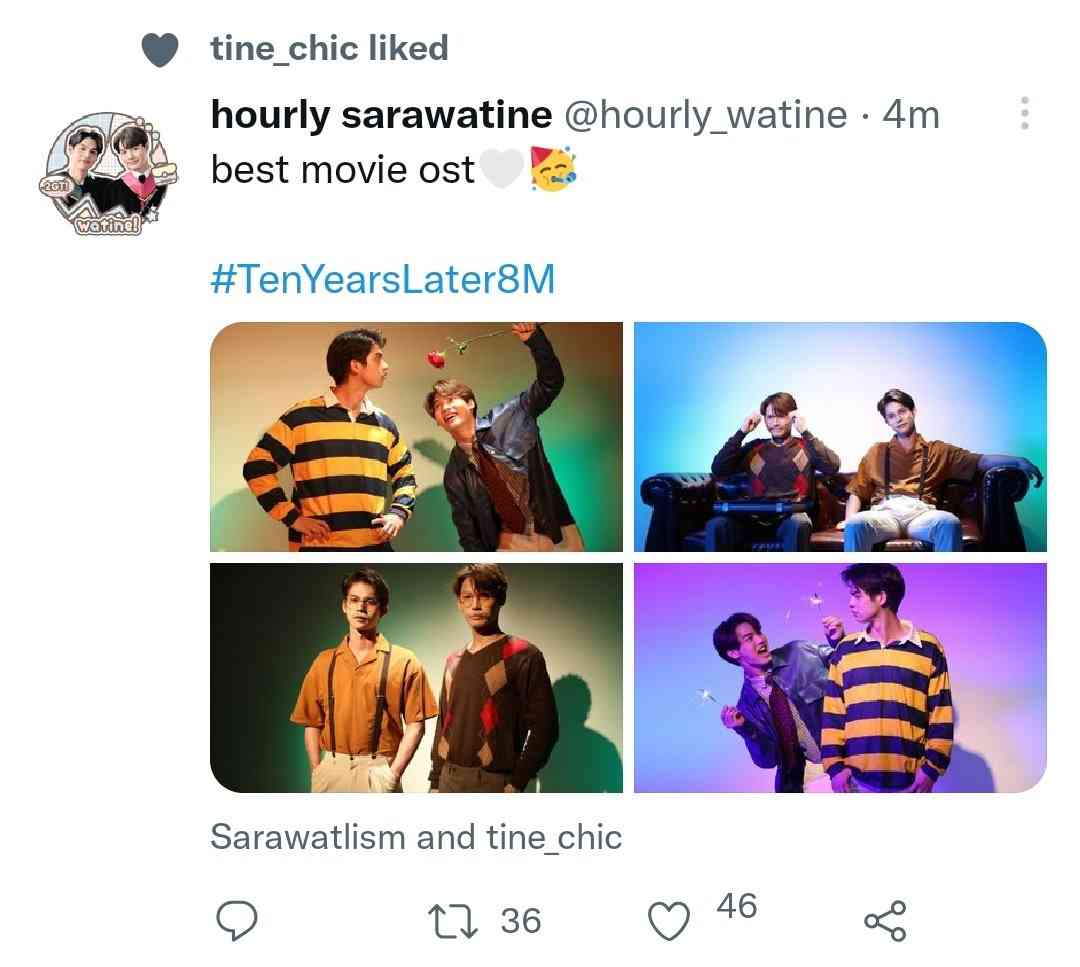The height and width of the screenshot is (967, 1080).
Task: Open the #TenYearsLater8M hashtag
Action: (x=382, y=279)
